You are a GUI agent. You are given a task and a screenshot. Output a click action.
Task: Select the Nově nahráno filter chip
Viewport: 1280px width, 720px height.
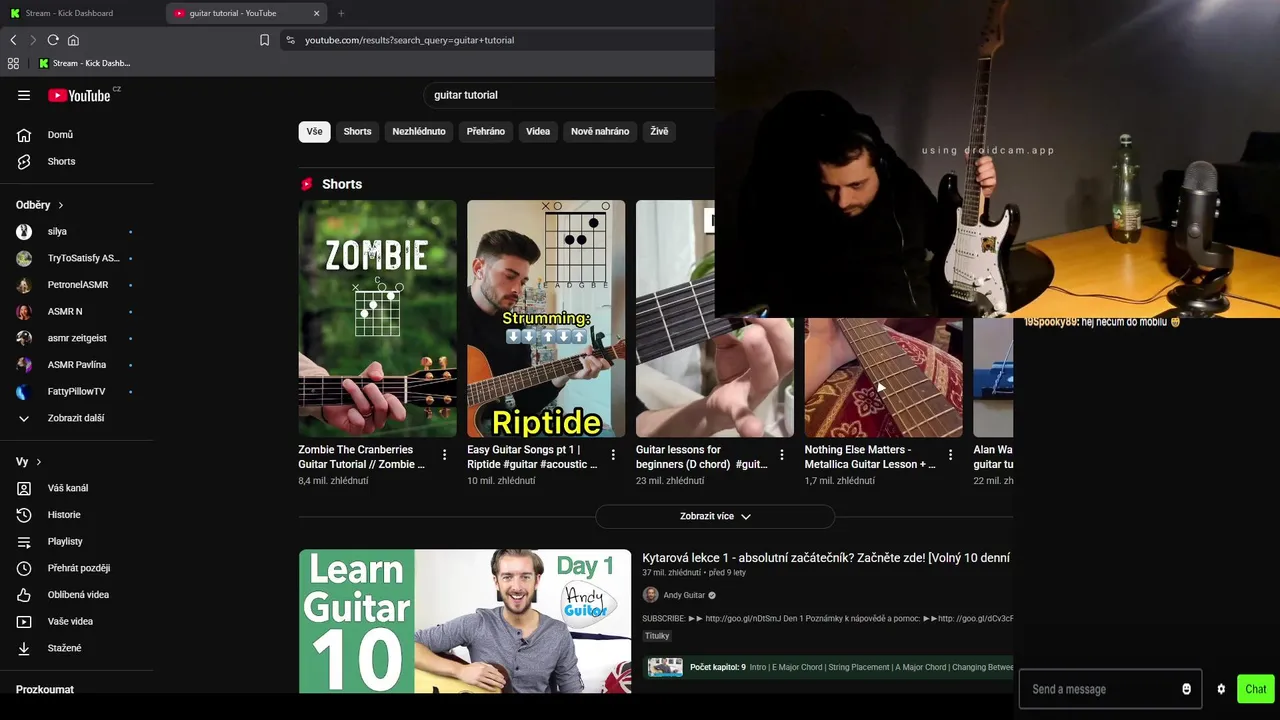pos(600,131)
